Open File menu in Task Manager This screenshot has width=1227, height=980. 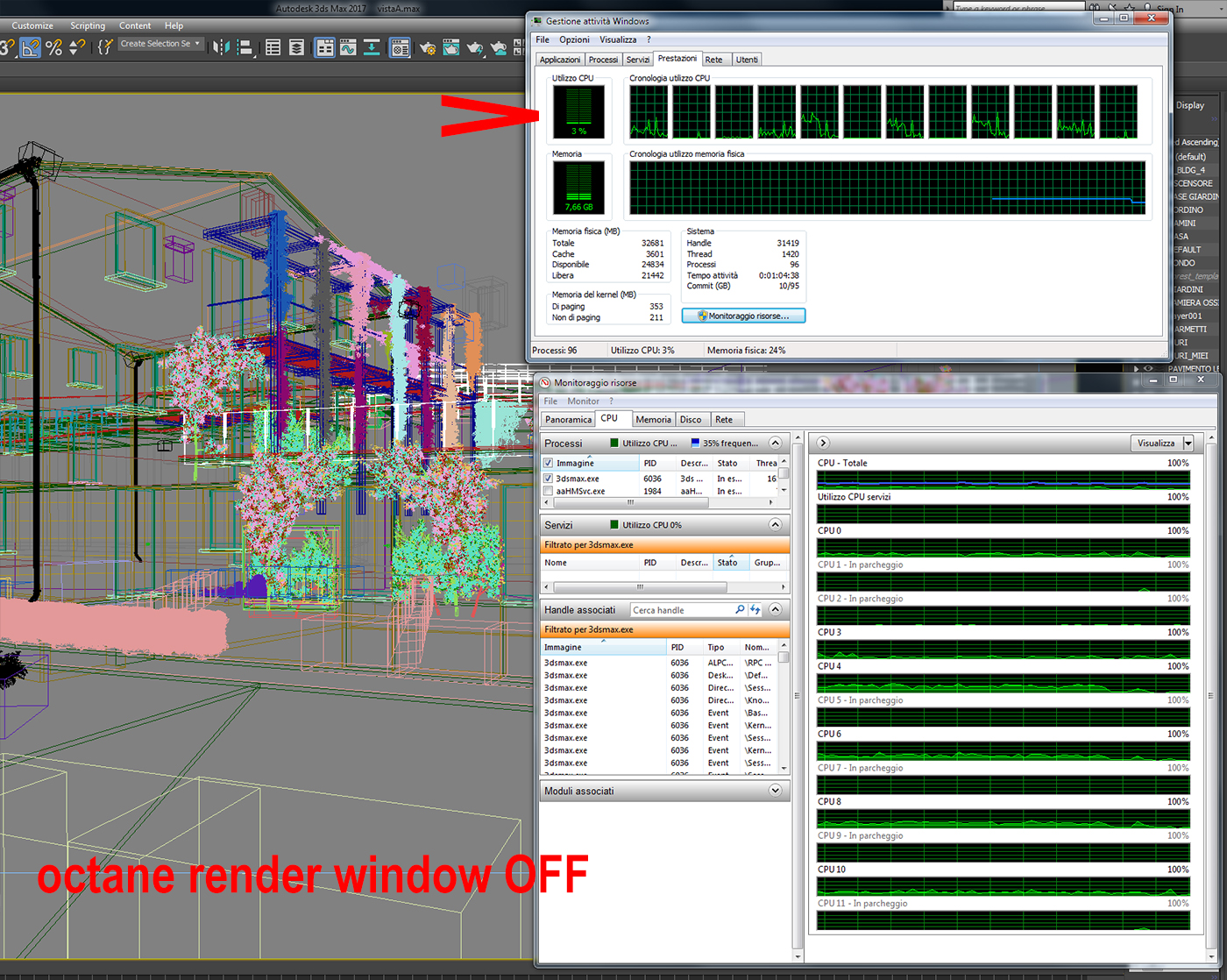[x=543, y=39]
